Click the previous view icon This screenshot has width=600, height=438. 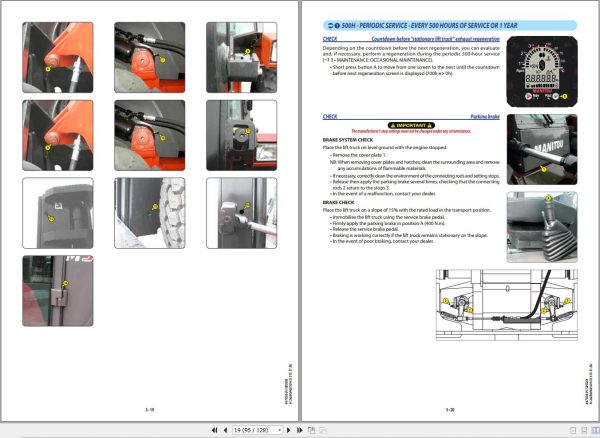(311, 430)
